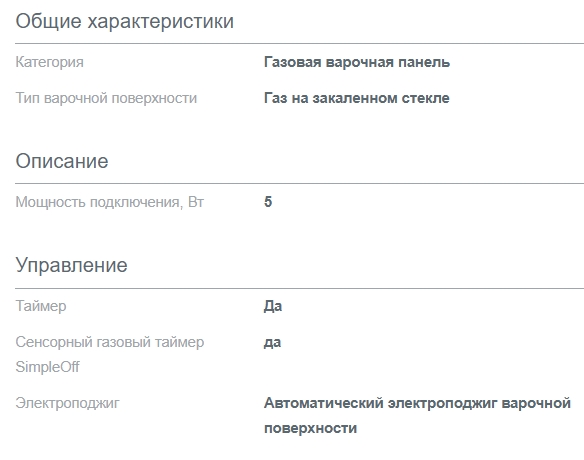Click the Газ на закаленном стекле value
The image size is (584, 460).
tap(357, 98)
